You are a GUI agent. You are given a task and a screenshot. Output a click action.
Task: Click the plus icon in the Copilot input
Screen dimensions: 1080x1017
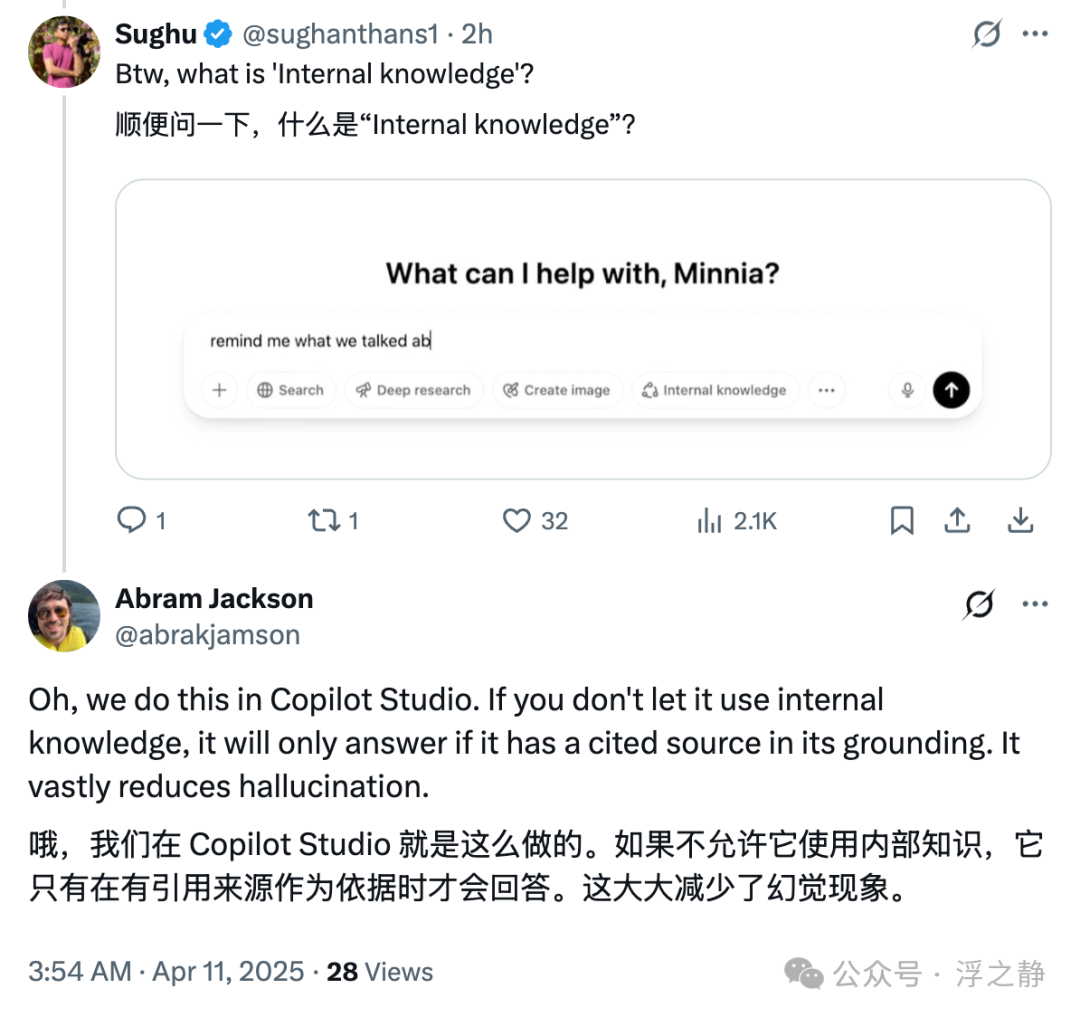[x=218, y=390]
